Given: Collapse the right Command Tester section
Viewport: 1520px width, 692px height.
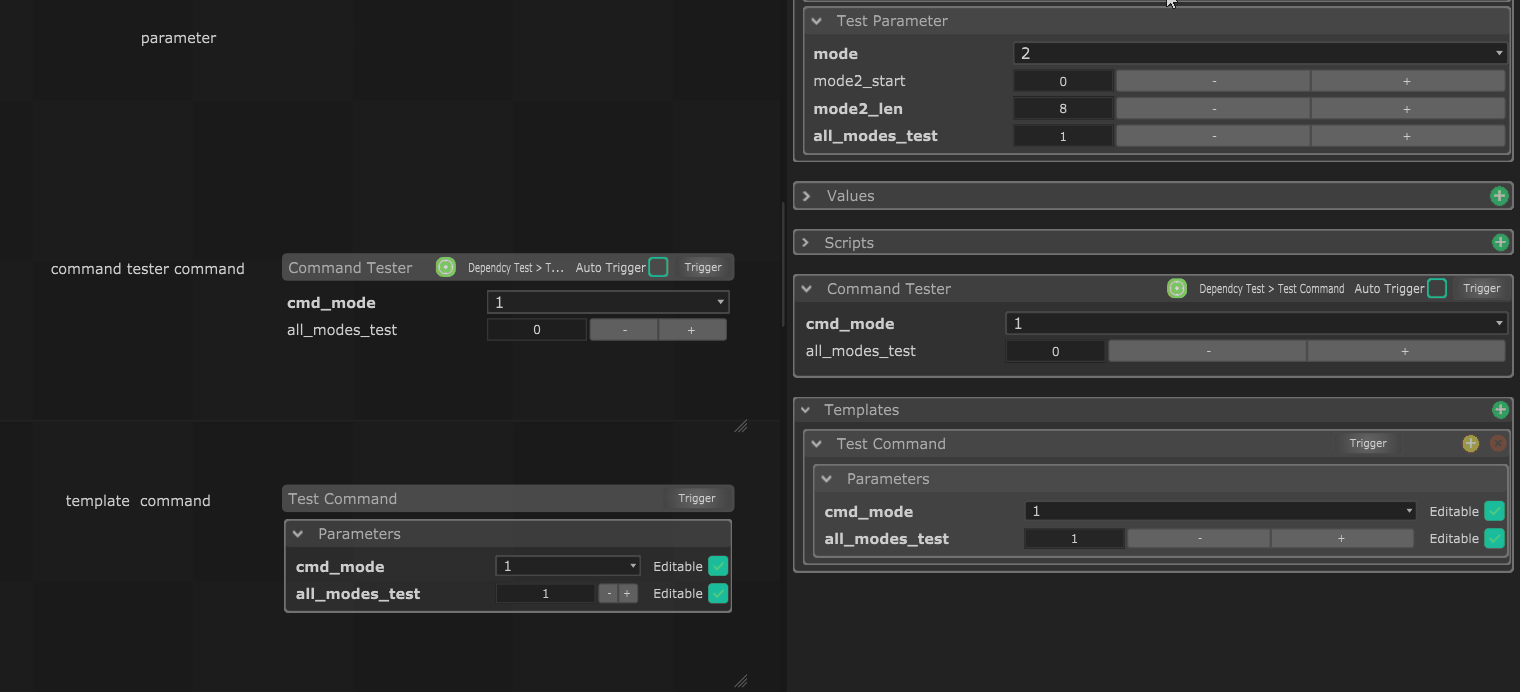Looking at the screenshot, I should pyautogui.click(x=807, y=289).
